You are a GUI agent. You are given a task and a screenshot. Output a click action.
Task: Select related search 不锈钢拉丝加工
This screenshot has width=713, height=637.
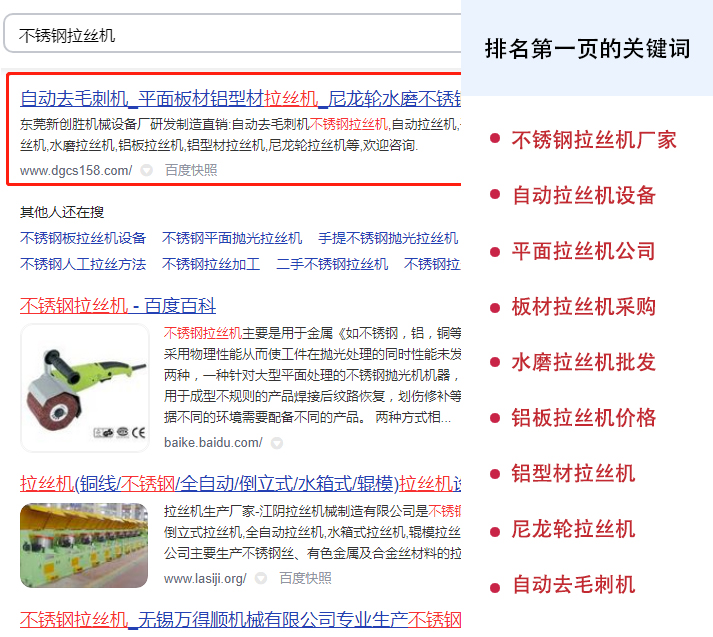pos(211,264)
